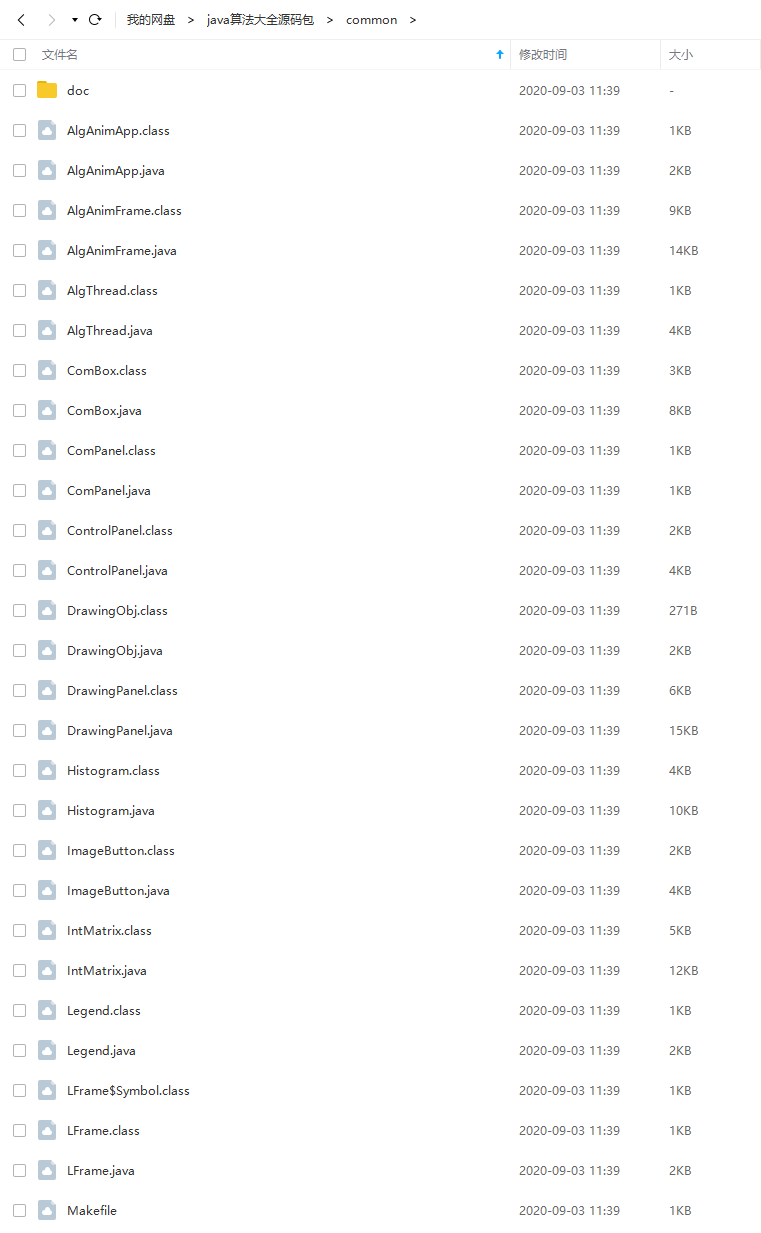Go back using the left arrow
Screen dimensions: 761x1233
point(21,20)
